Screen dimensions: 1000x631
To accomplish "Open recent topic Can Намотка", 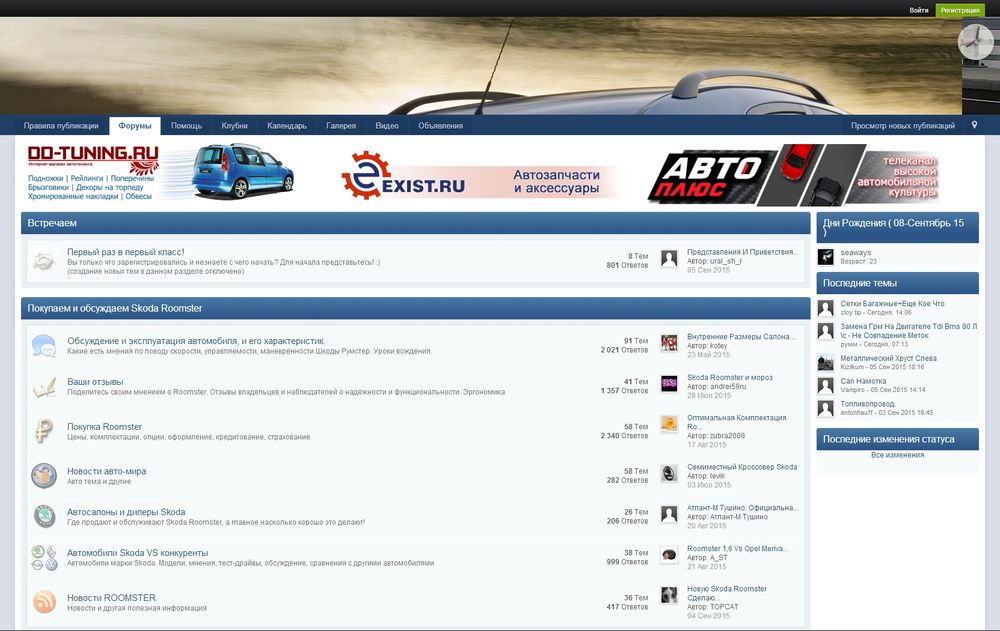I will click(863, 381).
